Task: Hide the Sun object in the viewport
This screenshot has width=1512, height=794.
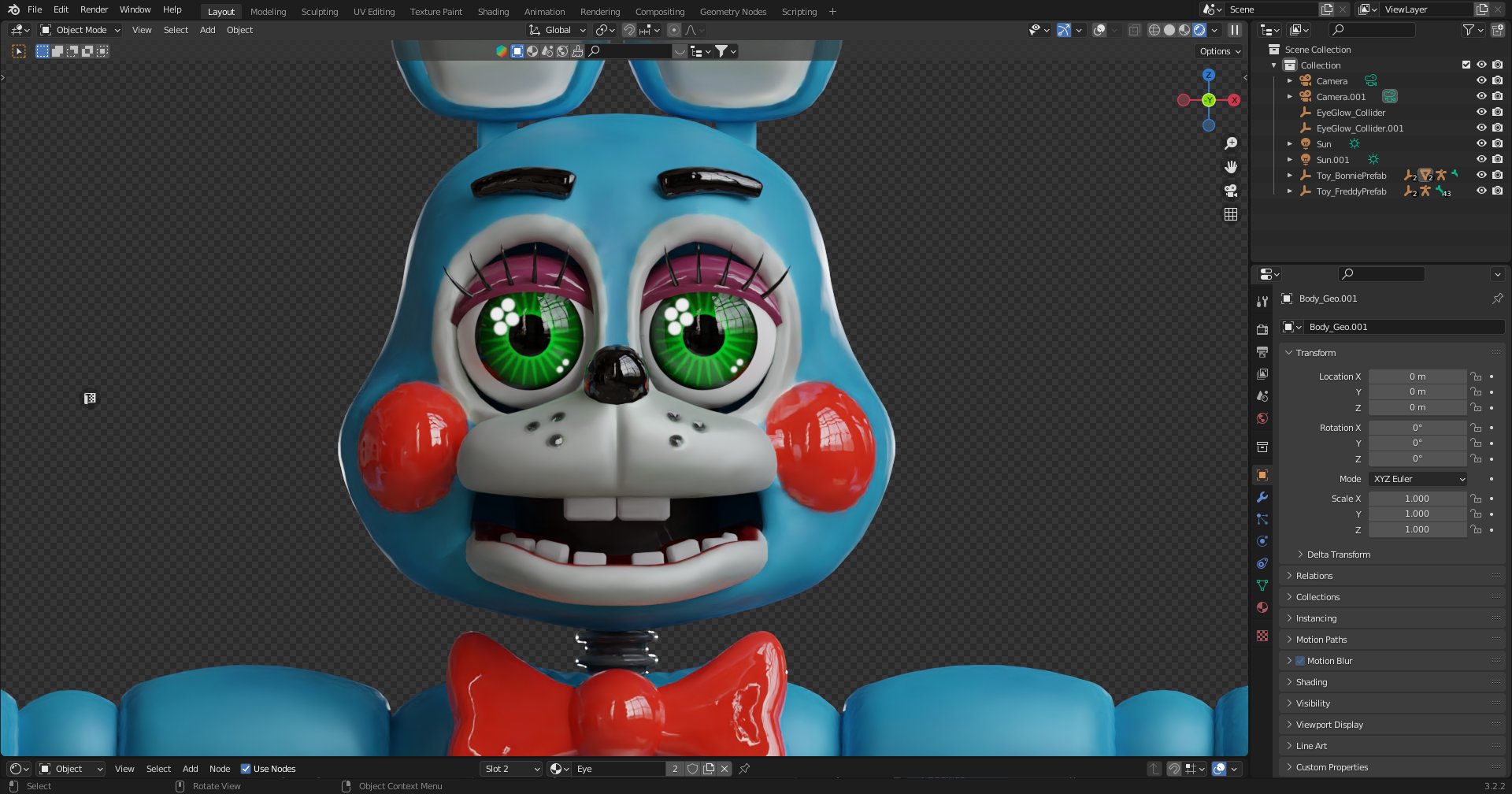Action: [1481, 143]
